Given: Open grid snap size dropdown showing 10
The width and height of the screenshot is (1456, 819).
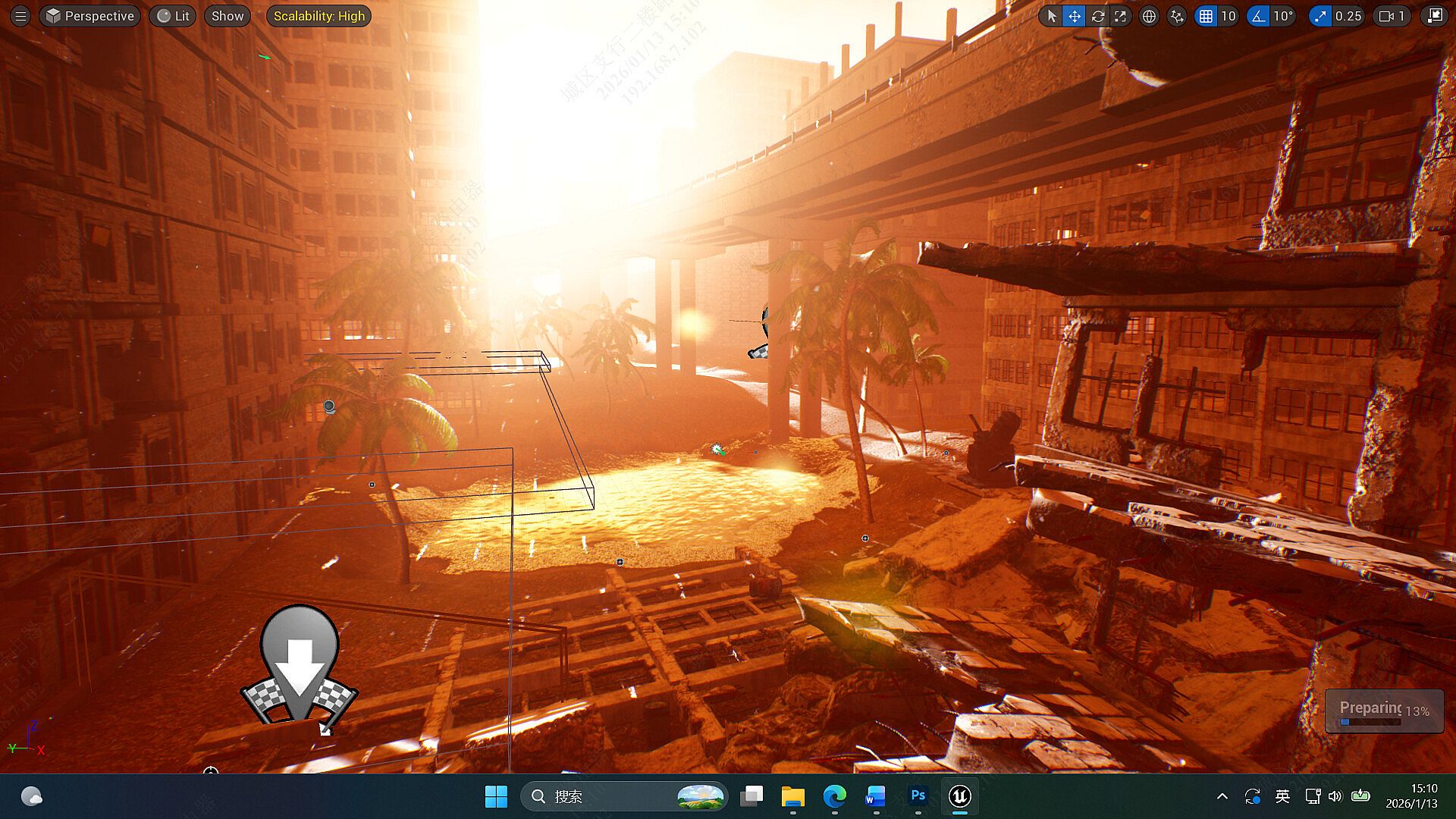Looking at the screenshot, I should [x=1228, y=16].
